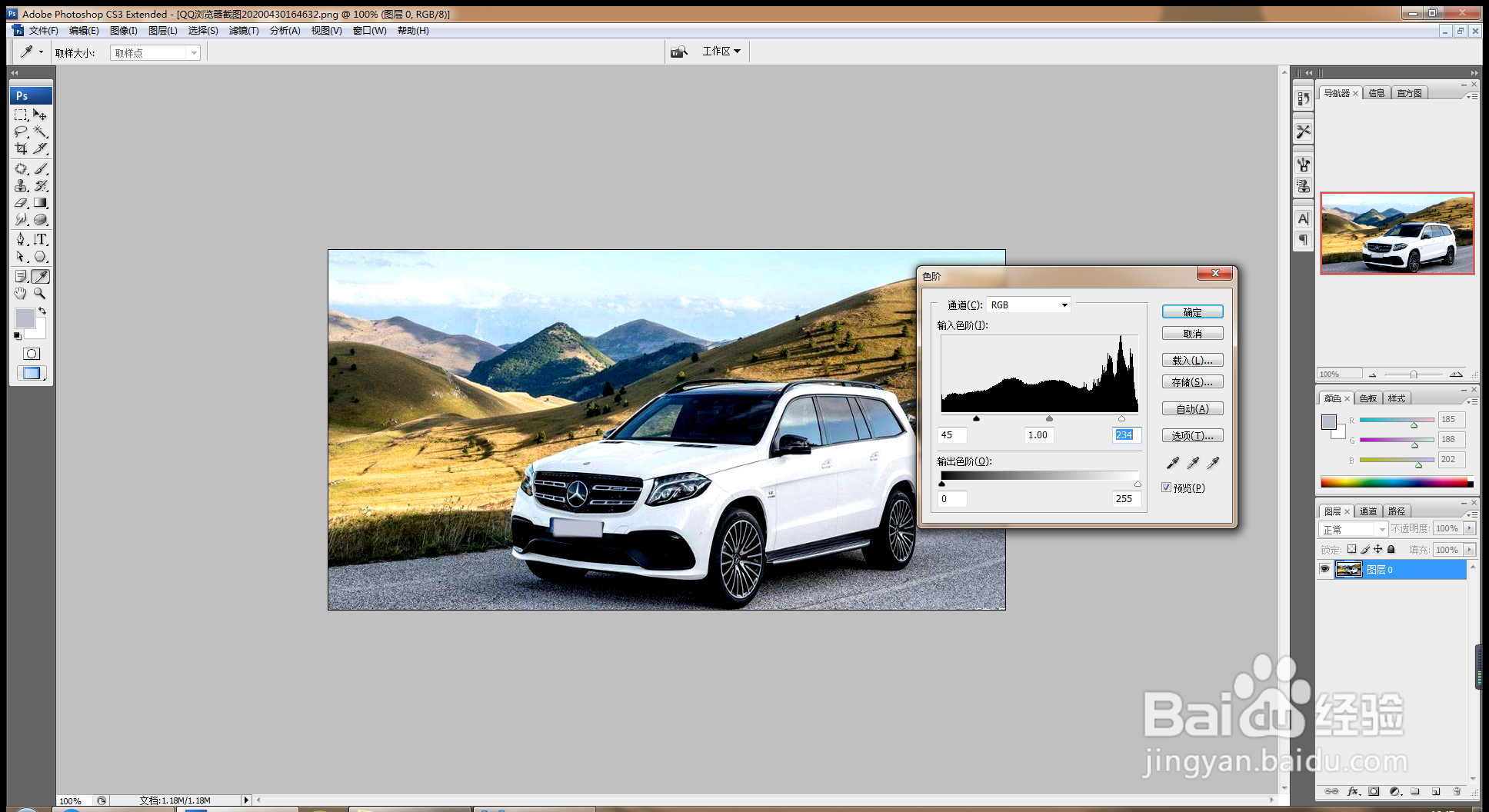Image resolution: width=1489 pixels, height=812 pixels.
Task: Click the 载入(L)... button
Action: [x=1192, y=360]
